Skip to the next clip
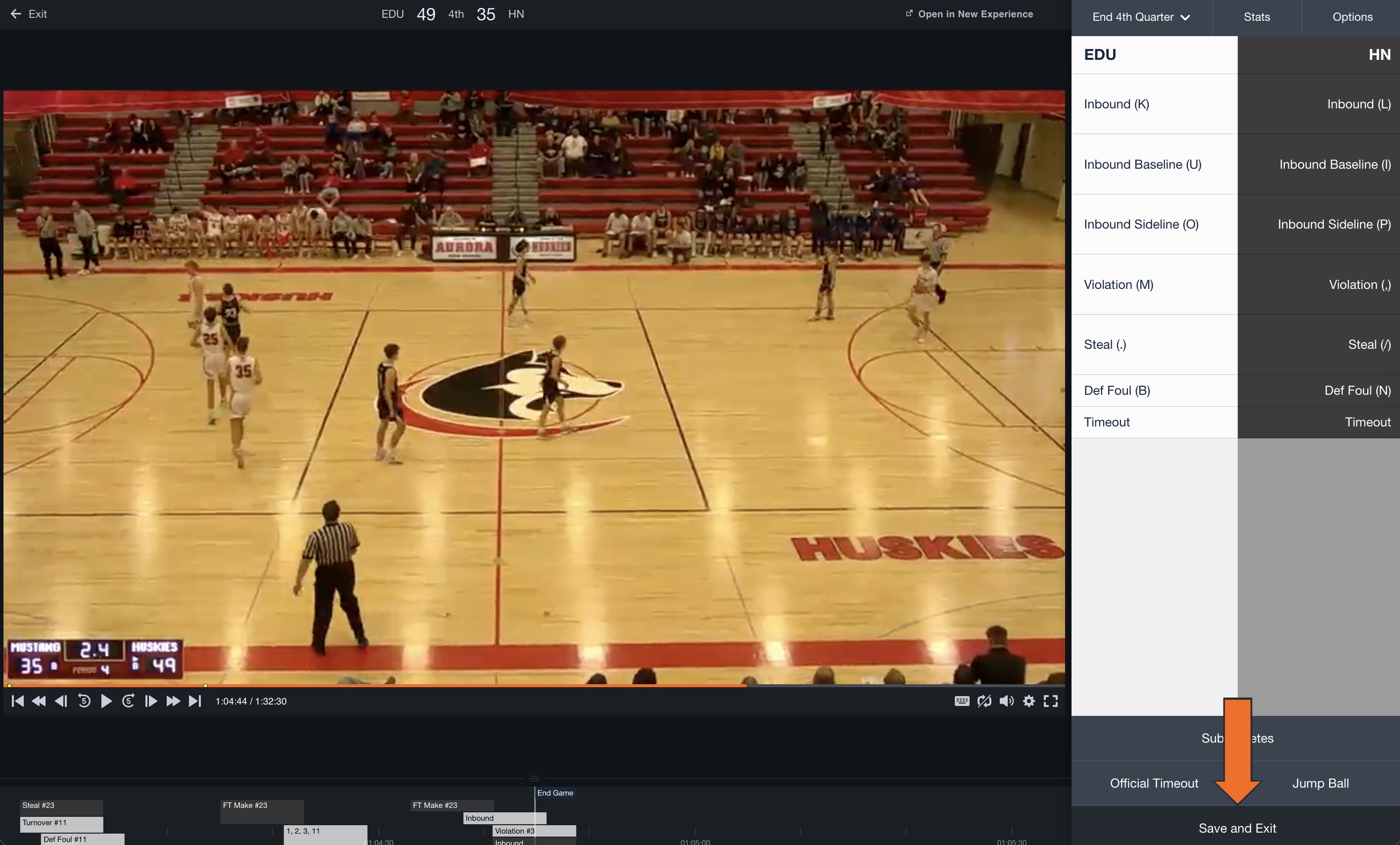The height and width of the screenshot is (845, 1400). click(195, 701)
